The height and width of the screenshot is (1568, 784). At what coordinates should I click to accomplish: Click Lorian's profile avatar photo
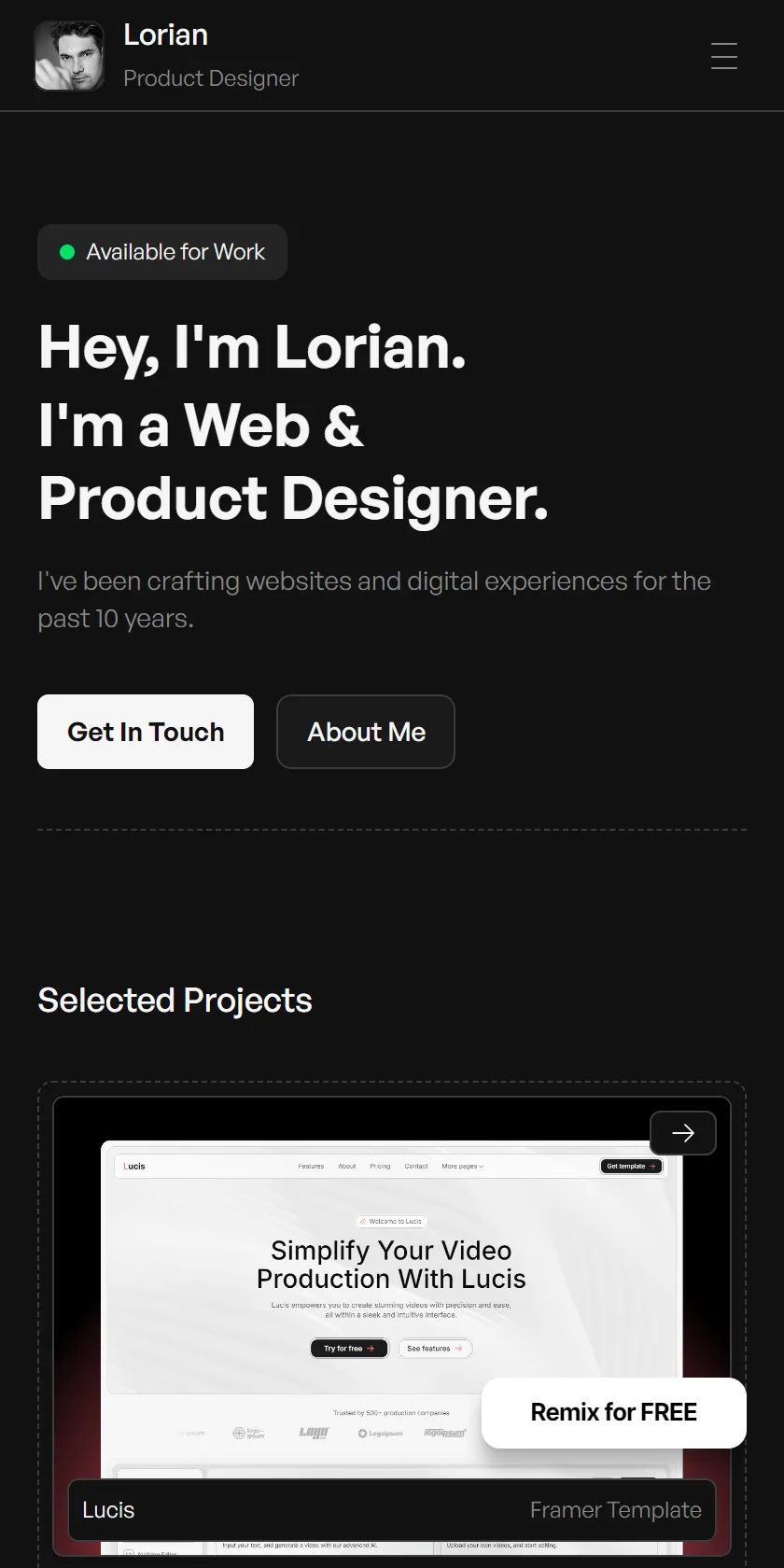pos(69,56)
